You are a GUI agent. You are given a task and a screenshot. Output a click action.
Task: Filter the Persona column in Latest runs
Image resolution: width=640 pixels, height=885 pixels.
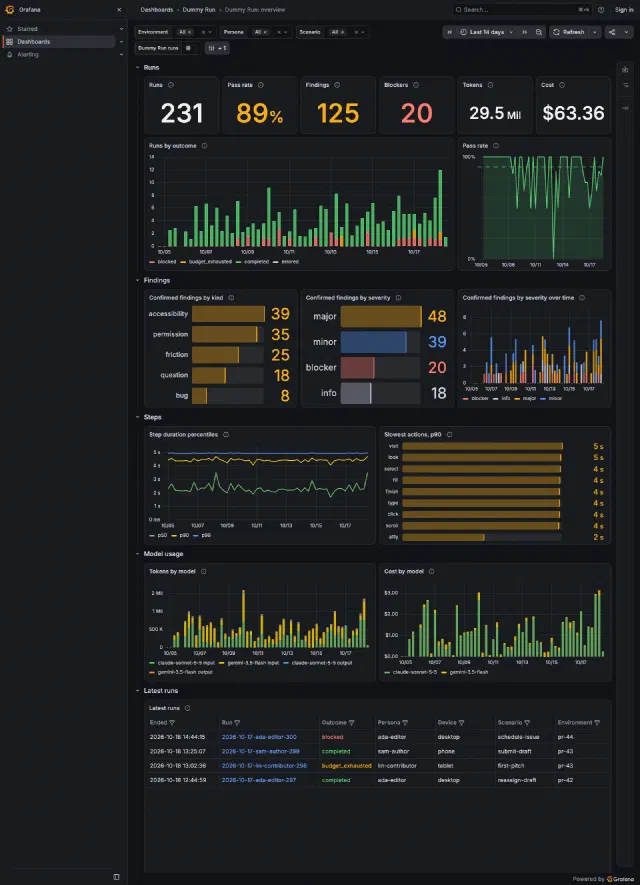(x=405, y=722)
